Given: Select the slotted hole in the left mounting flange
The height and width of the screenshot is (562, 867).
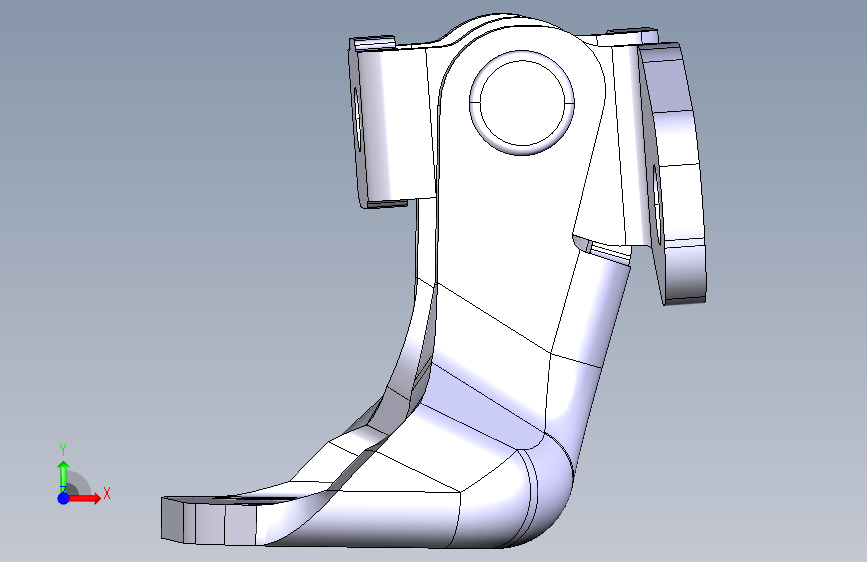Looking at the screenshot, I should click(357, 119).
